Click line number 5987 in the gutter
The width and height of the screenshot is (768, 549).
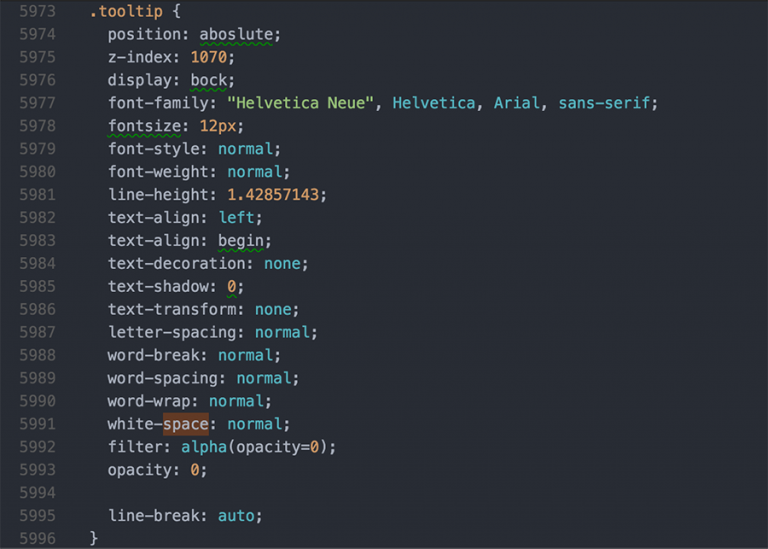37,333
